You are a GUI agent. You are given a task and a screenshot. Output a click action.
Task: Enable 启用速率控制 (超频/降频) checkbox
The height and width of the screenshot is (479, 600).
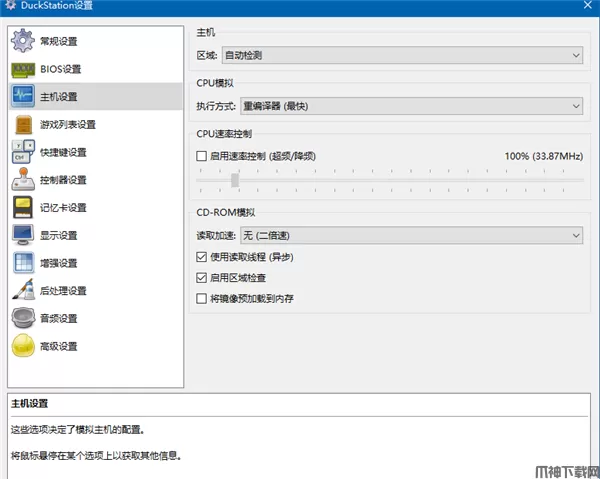201,156
